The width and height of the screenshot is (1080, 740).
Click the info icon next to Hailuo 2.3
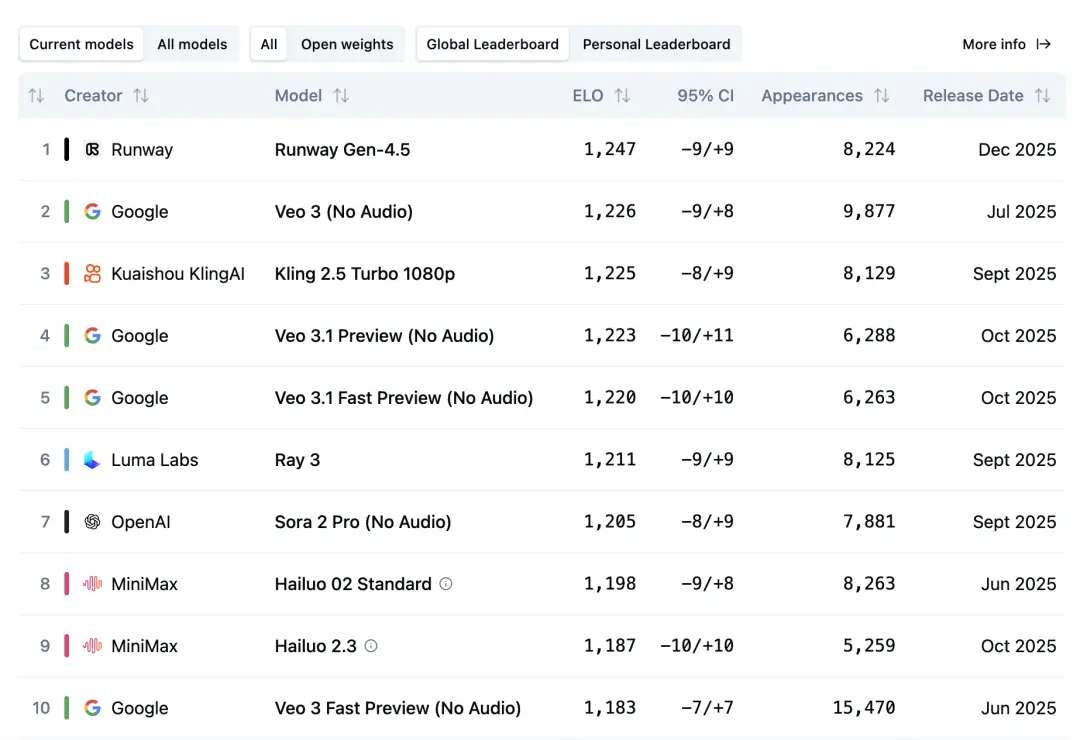pos(371,646)
